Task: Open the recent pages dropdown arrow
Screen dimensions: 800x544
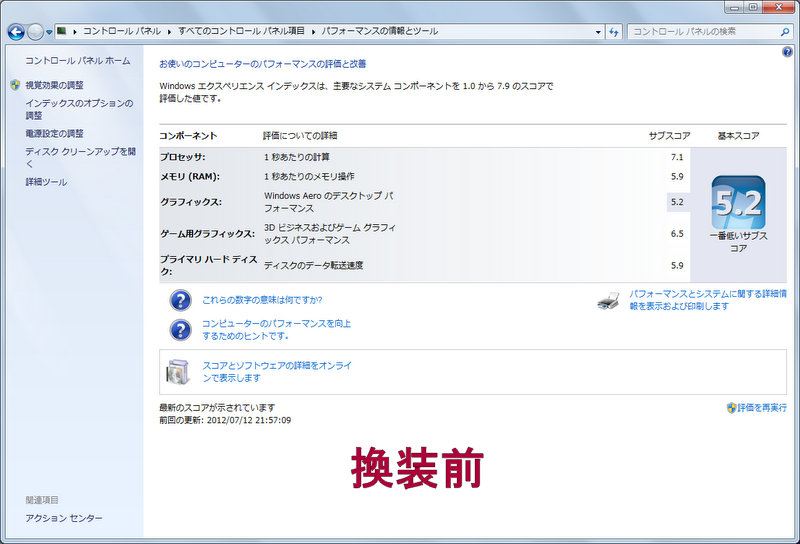Action: click(49, 32)
